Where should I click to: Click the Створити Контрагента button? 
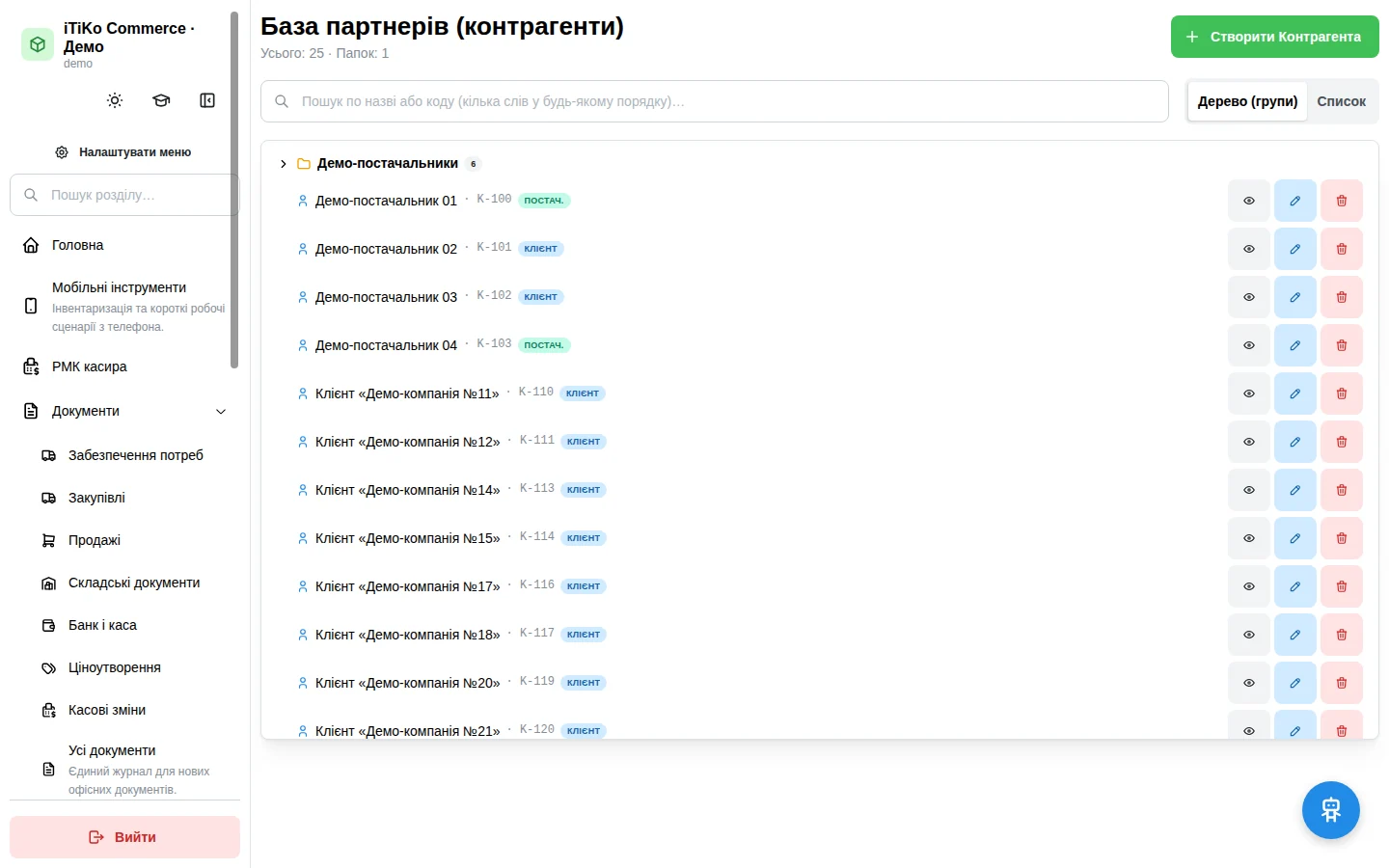click(x=1275, y=37)
